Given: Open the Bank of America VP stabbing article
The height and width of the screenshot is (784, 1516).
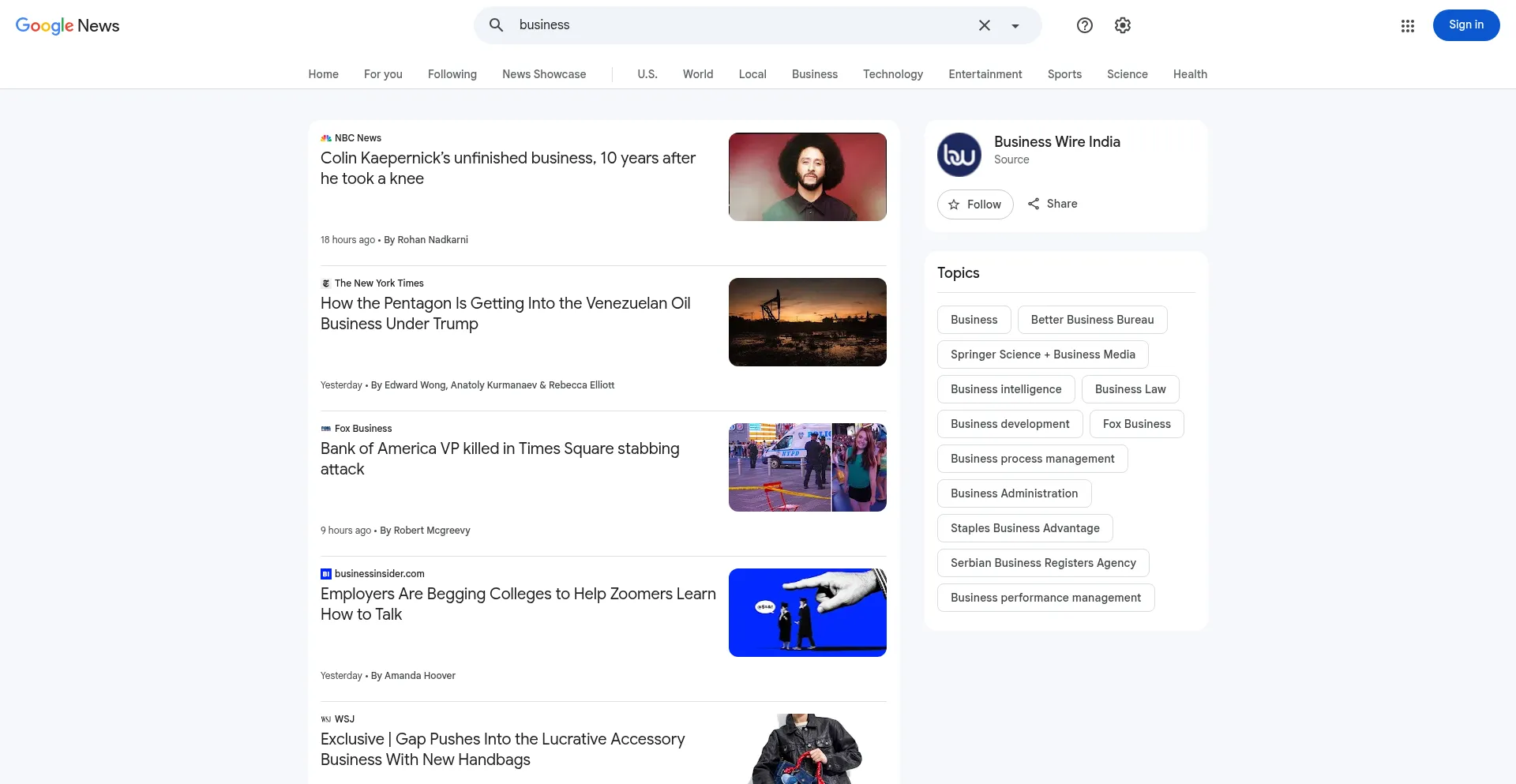Looking at the screenshot, I should click(x=500, y=459).
